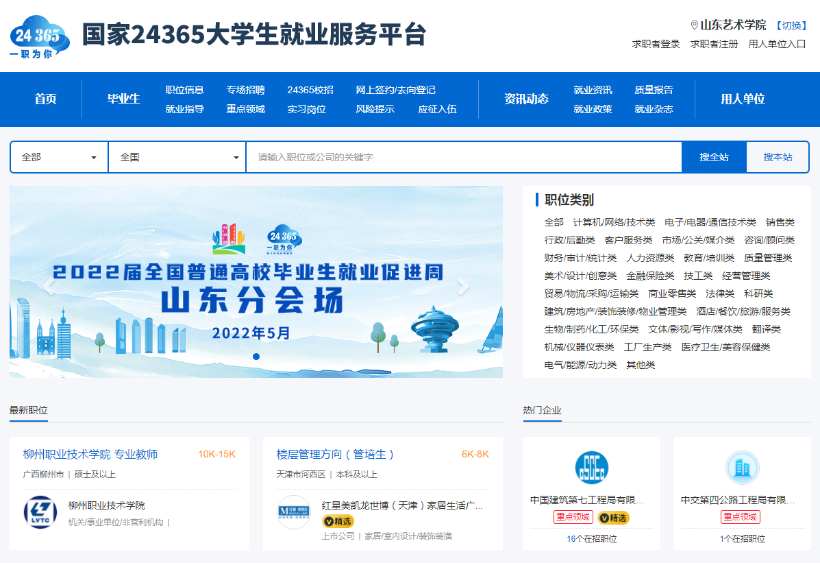The width and height of the screenshot is (820, 564).
Task: Open 毕业生 navigation section
Action: coord(123,99)
